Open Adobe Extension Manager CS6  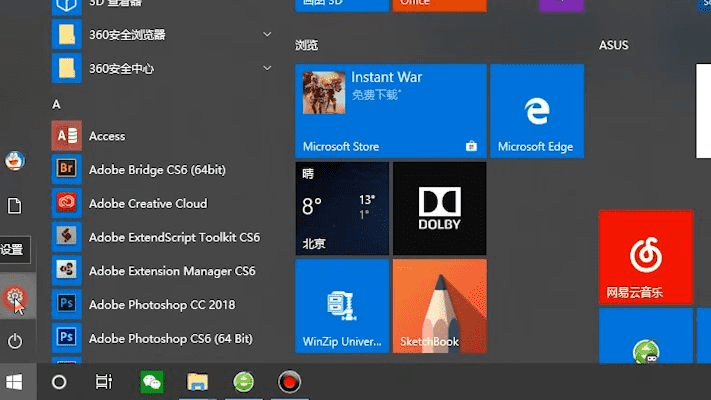(x=162, y=271)
